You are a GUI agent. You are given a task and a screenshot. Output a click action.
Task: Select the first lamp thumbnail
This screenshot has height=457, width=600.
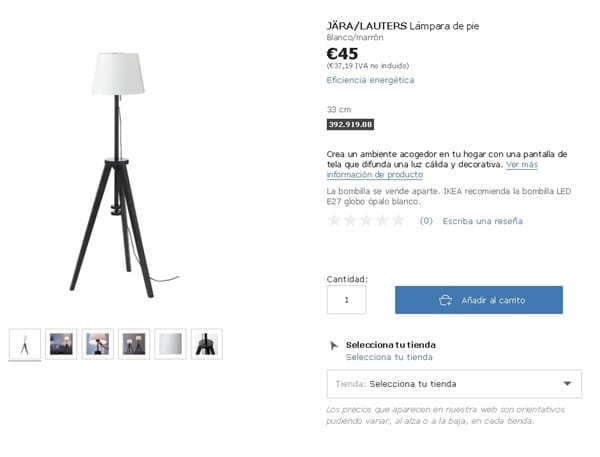click(x=25, y=344)
